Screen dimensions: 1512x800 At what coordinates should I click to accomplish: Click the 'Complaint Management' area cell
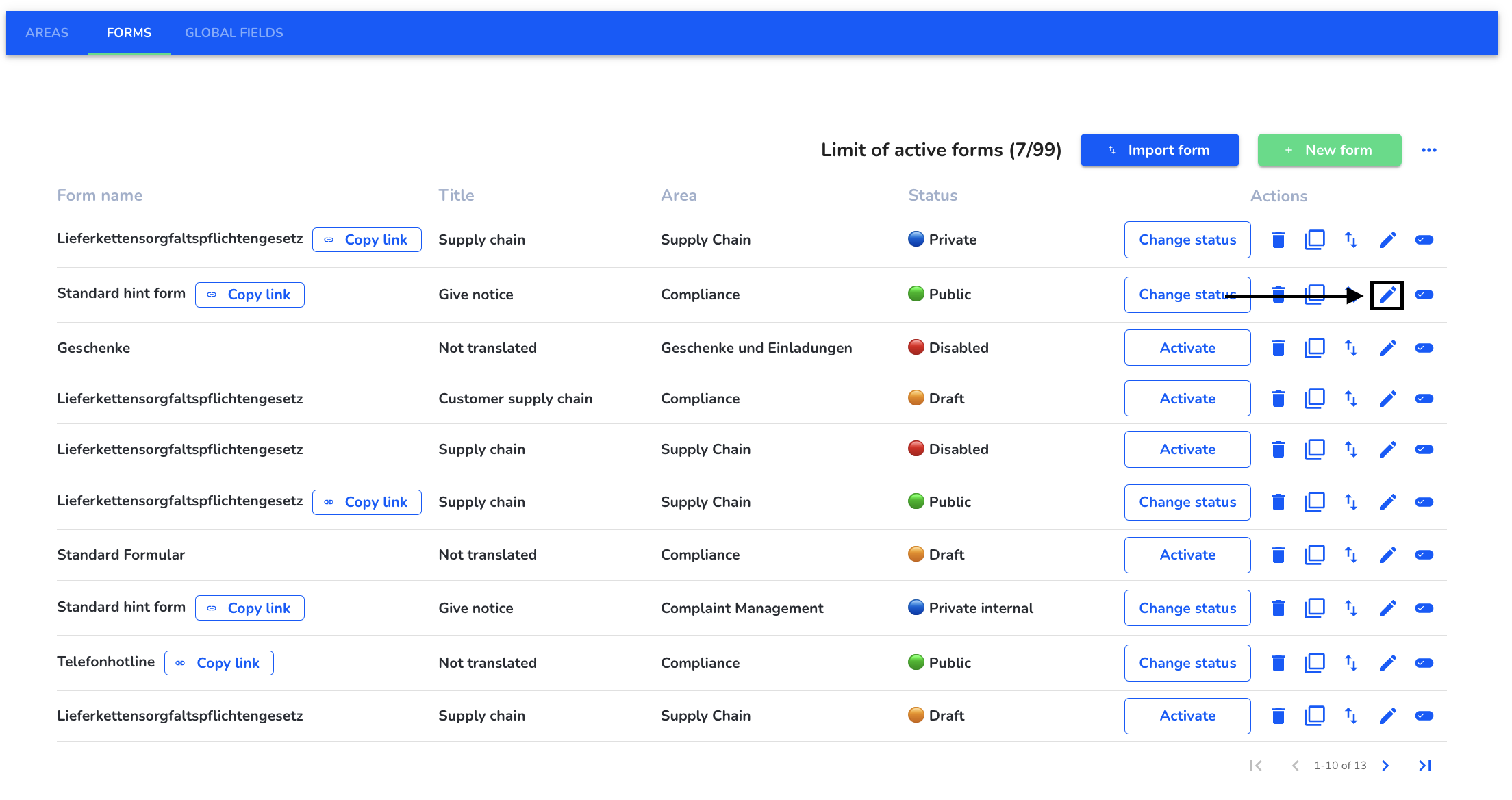(742, 608)
